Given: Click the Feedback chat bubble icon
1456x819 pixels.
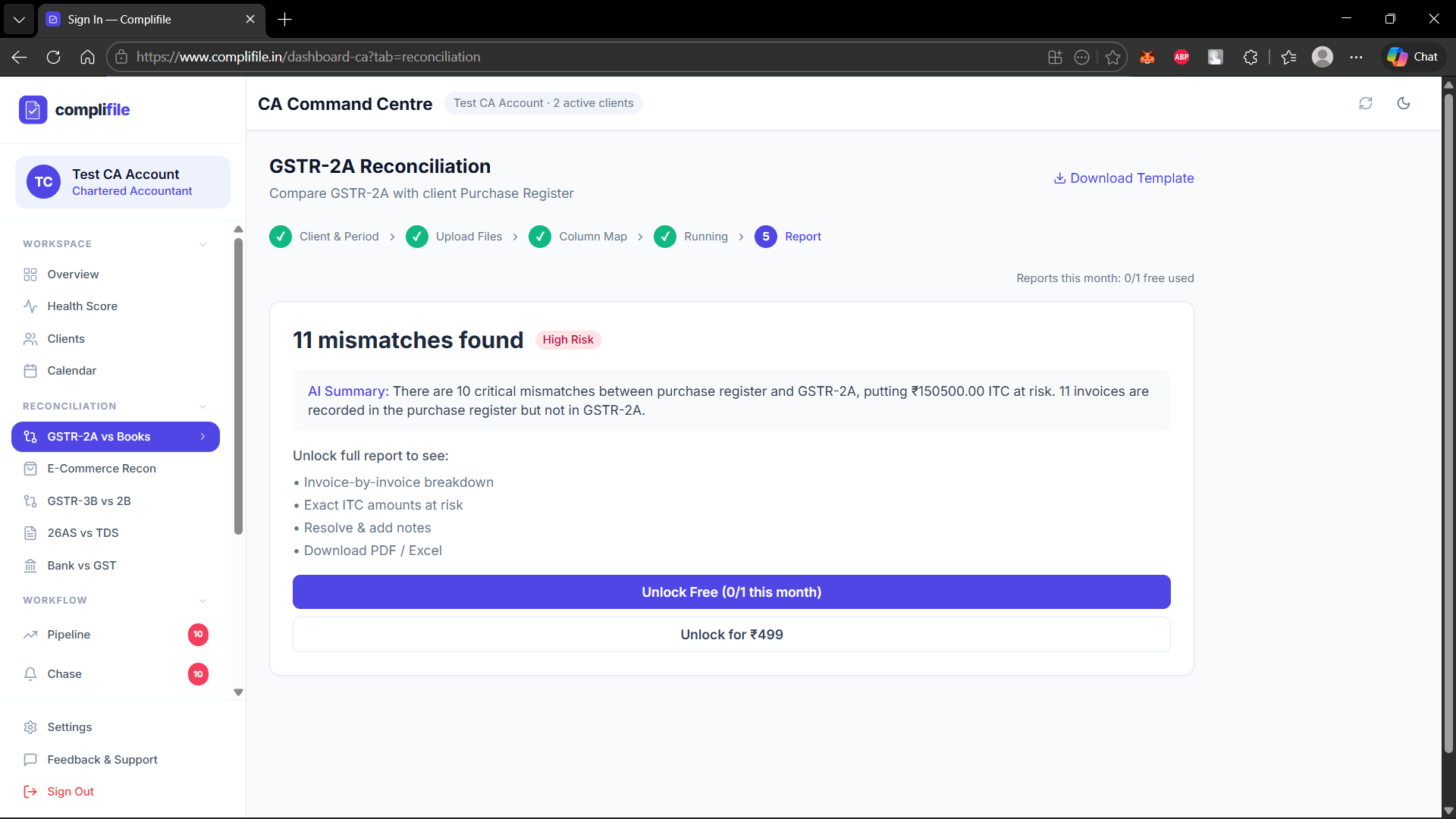Looking at the screenshot, I should coord(30,760).
